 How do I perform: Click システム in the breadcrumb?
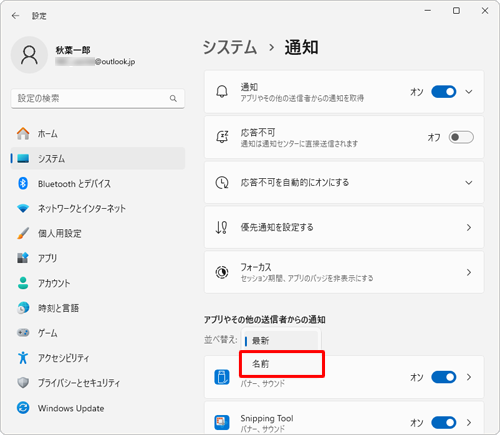pos(230,47)
